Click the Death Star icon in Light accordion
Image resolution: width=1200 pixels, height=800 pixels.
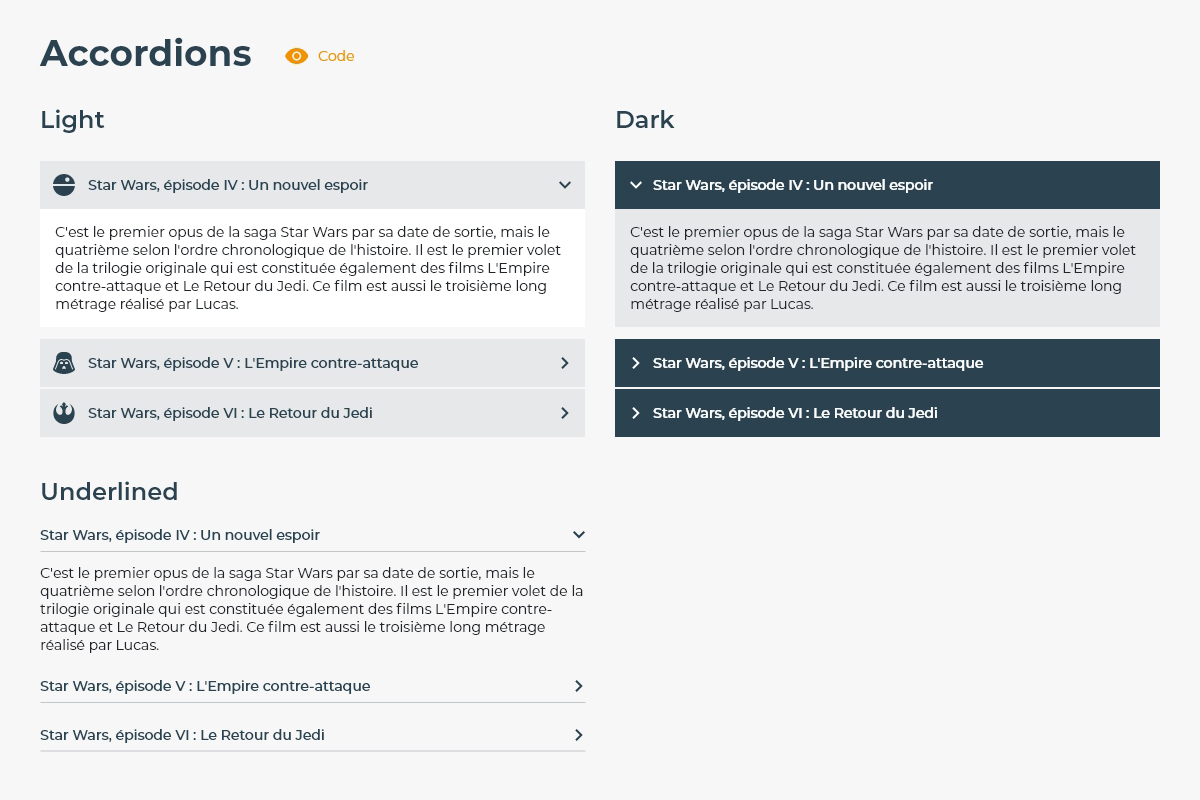(64, 185)
